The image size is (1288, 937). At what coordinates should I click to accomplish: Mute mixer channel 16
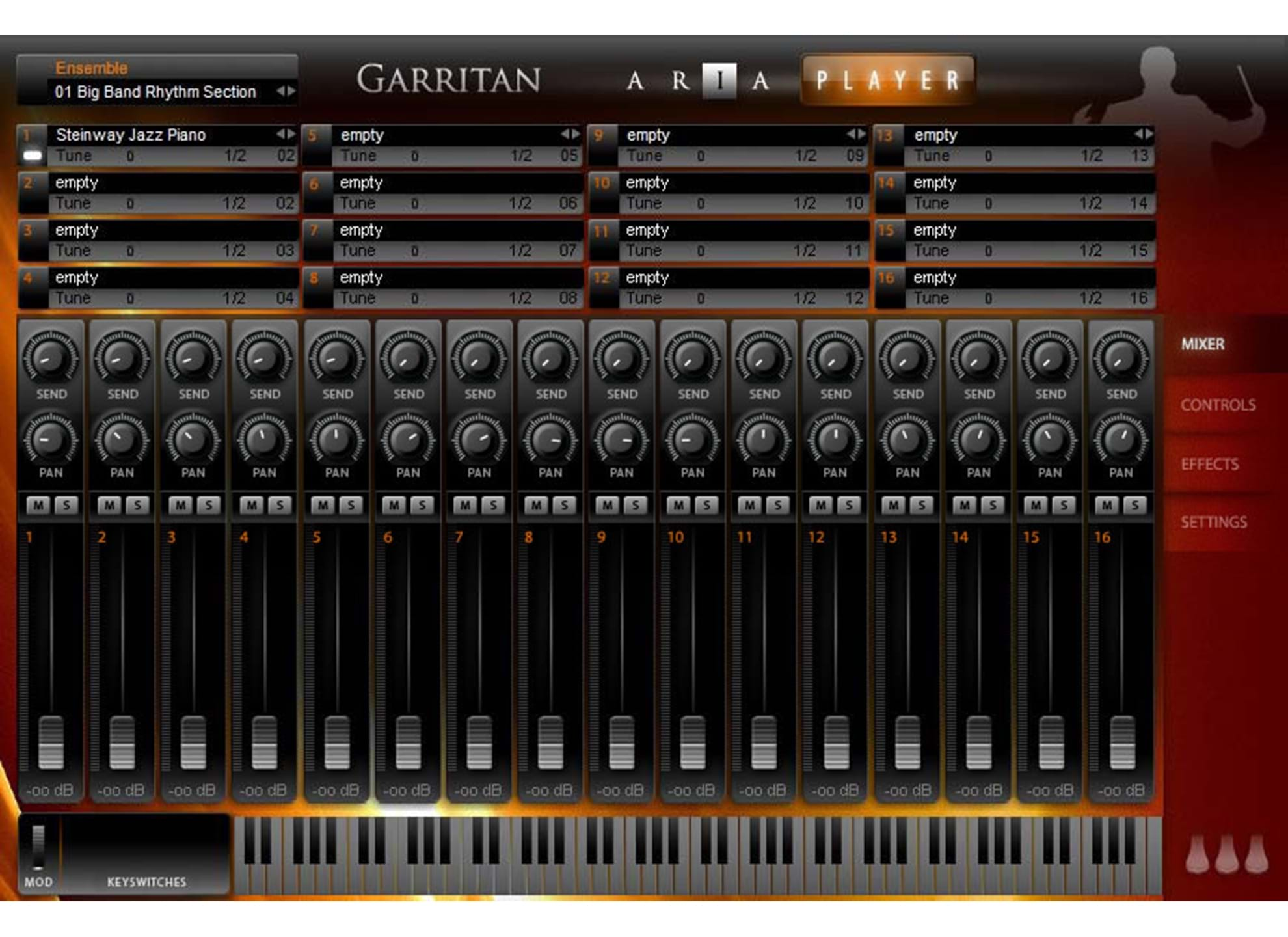(1107, 505)
